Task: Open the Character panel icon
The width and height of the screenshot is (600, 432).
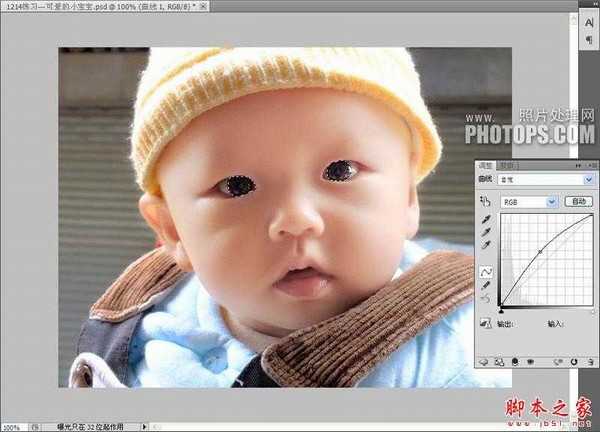Action: click(x=587, y=24)
